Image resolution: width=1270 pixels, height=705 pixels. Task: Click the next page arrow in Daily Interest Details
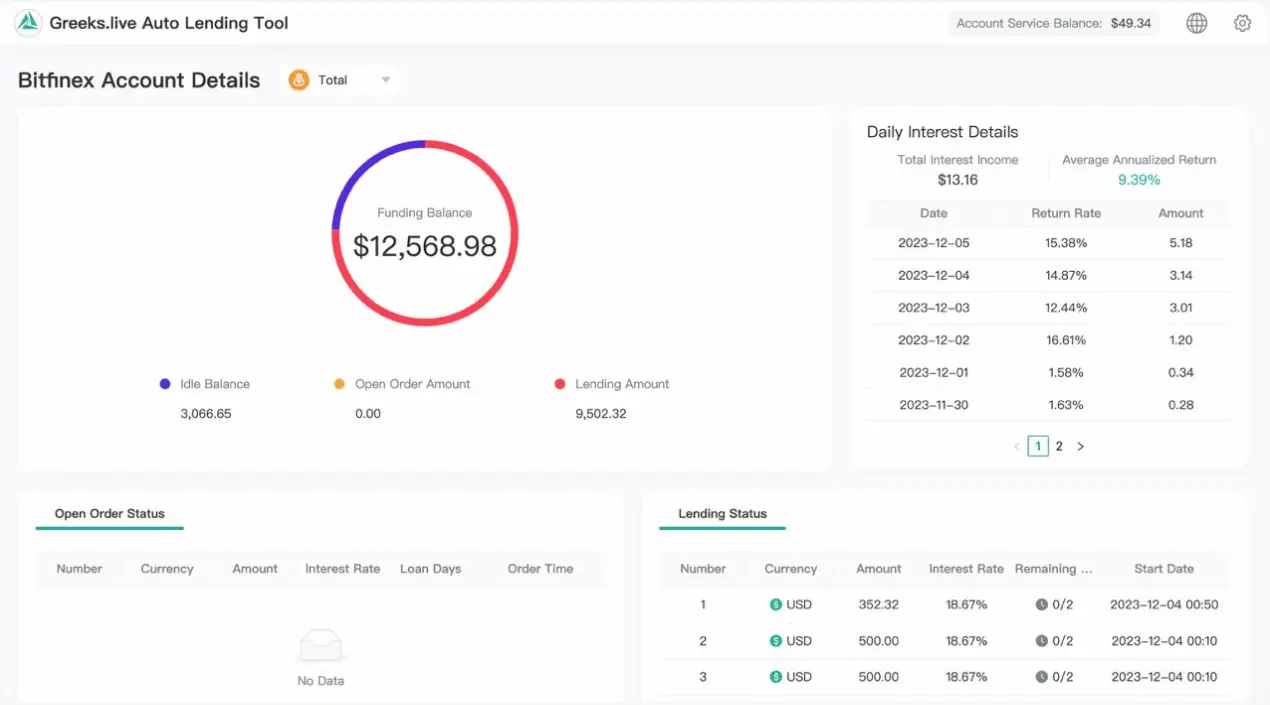[1080, 446]
